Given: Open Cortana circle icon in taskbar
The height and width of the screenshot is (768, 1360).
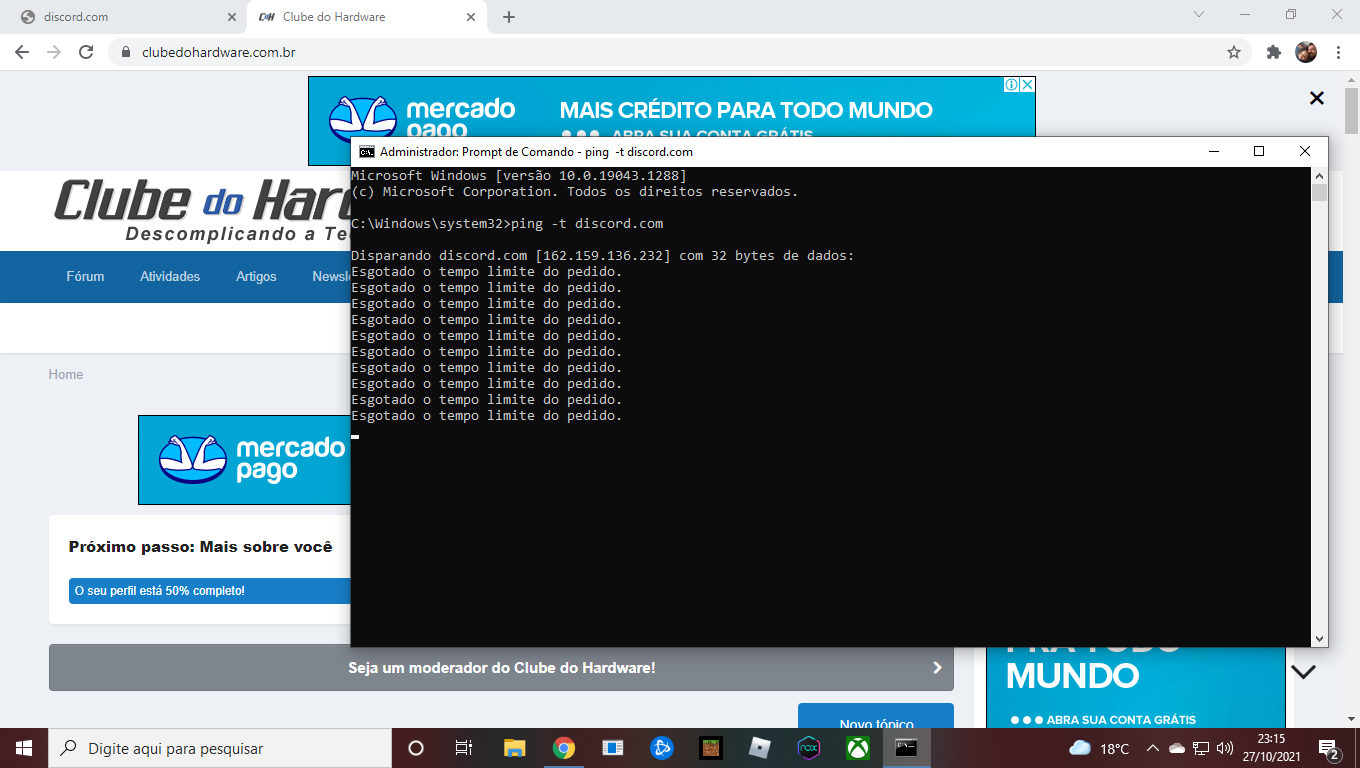Looking at the screenshot, I should [x=416, y=748].
